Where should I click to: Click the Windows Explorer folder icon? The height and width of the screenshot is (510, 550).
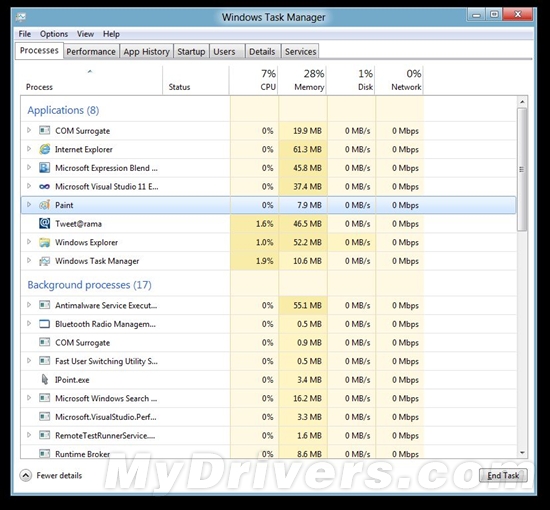pos(45,242)
